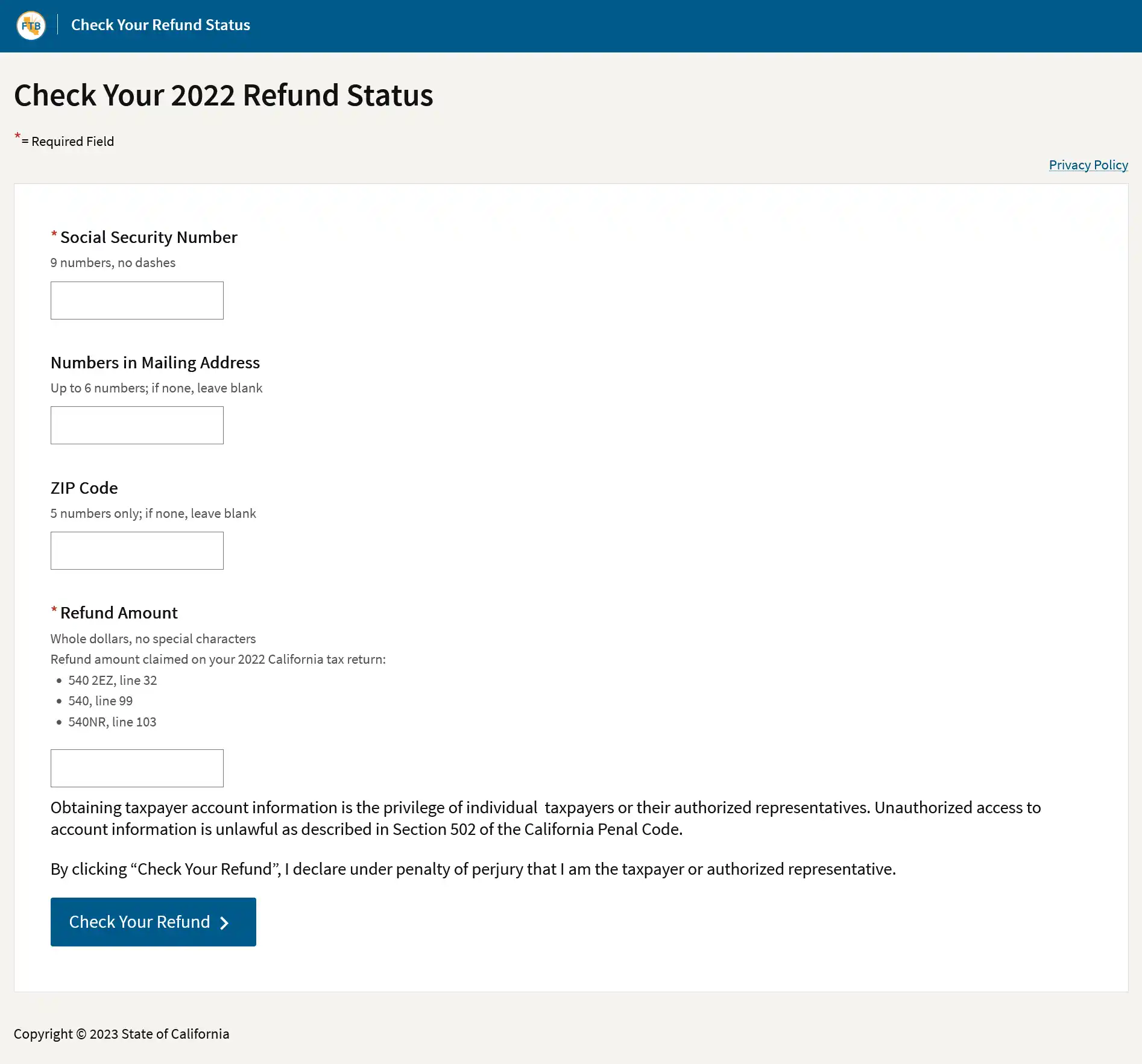Click the right chevron arrow on Check Your Refund
This screenshot has height=1064, width=1142.
pos(224,923)
